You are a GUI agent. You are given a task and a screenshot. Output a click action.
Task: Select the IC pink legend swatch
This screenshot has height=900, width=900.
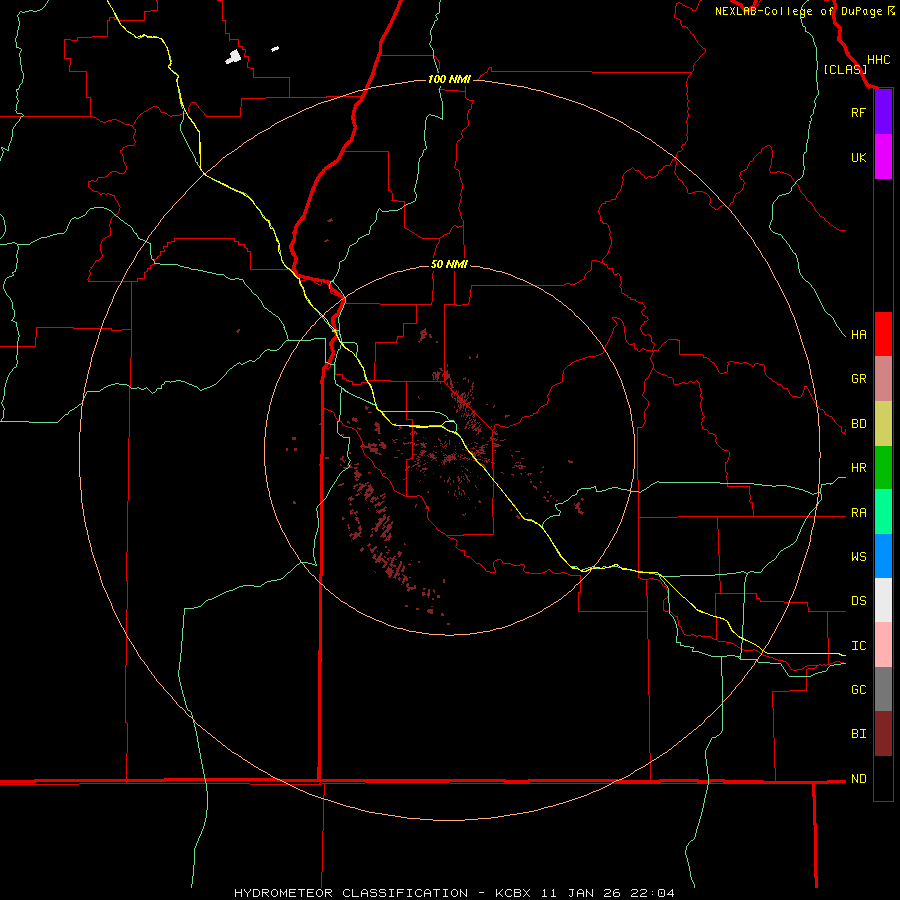[x=883, y=645]
